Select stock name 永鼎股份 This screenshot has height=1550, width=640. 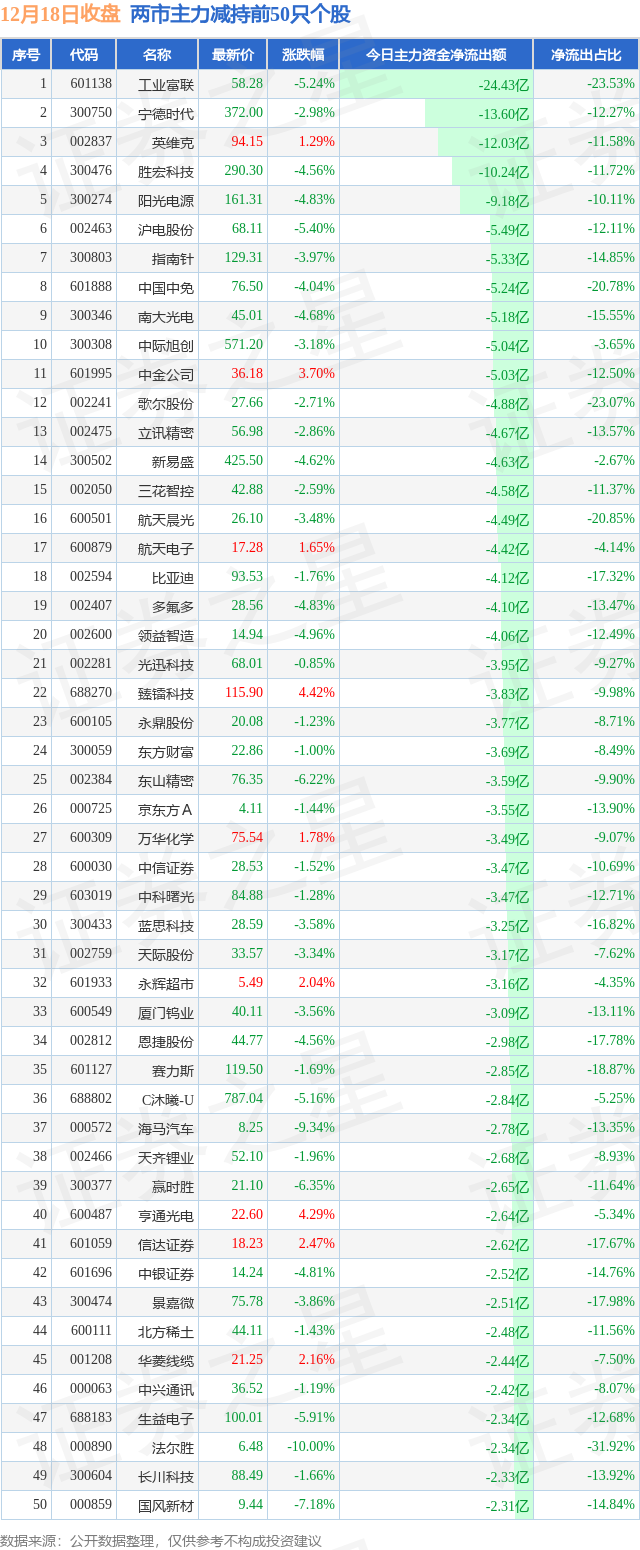pos(166,722)
